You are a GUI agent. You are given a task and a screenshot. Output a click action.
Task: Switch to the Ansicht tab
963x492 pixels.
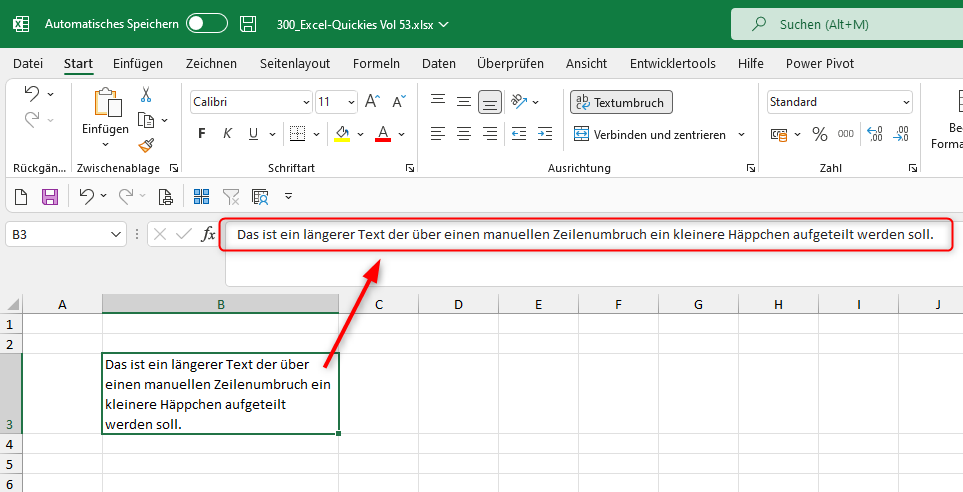tap(586, 63)
